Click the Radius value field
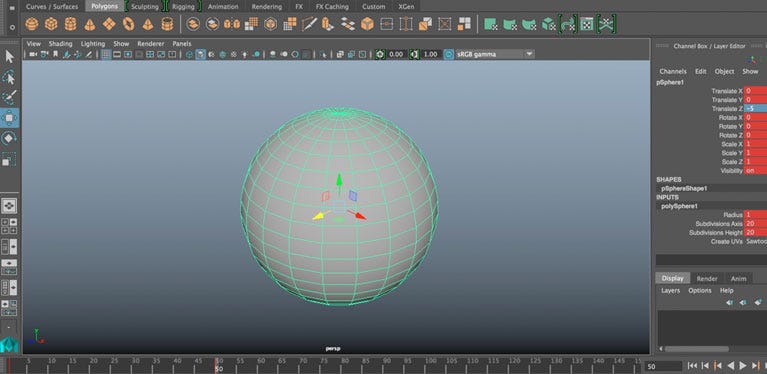The height and width of the screenshot is (374, 767). 755,215
